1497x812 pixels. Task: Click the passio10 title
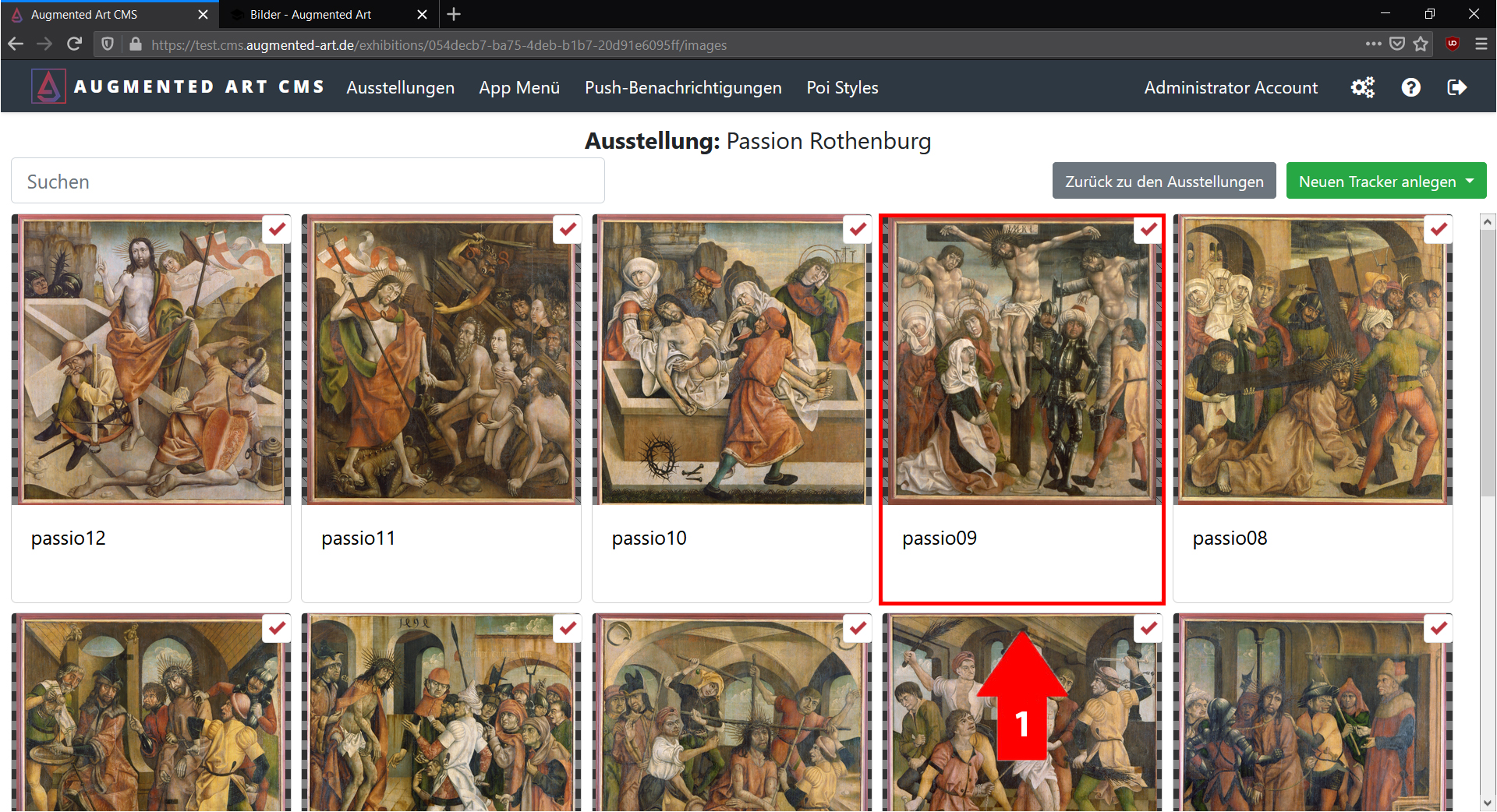pyautogui.click(x=649, y=538)
